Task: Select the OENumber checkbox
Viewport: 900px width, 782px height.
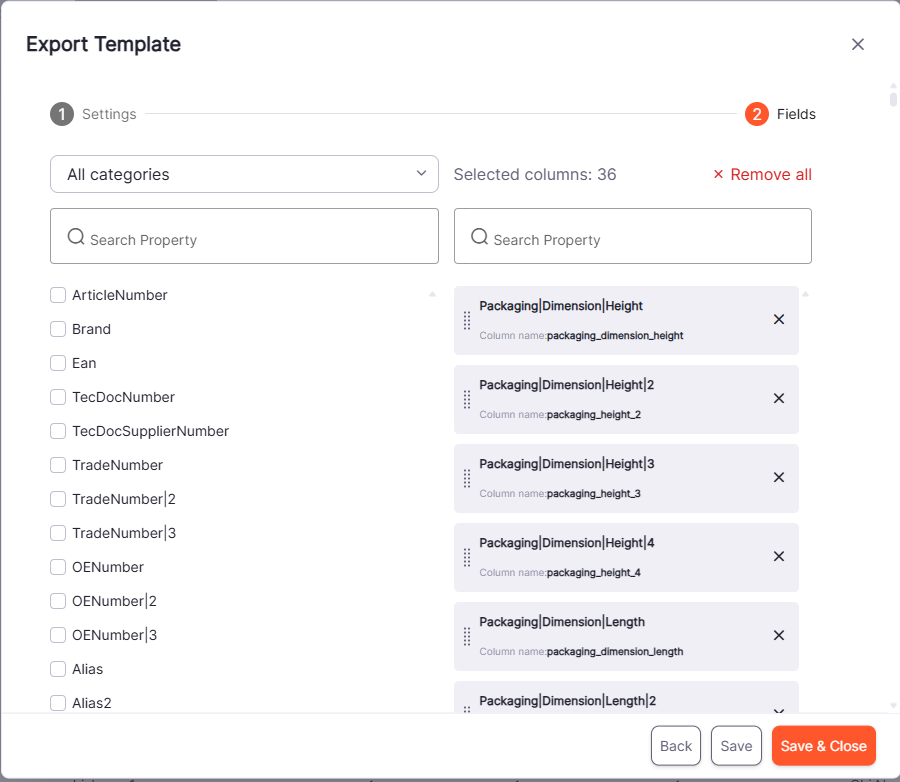Action: pyautogui.click(x=58, y=567)
